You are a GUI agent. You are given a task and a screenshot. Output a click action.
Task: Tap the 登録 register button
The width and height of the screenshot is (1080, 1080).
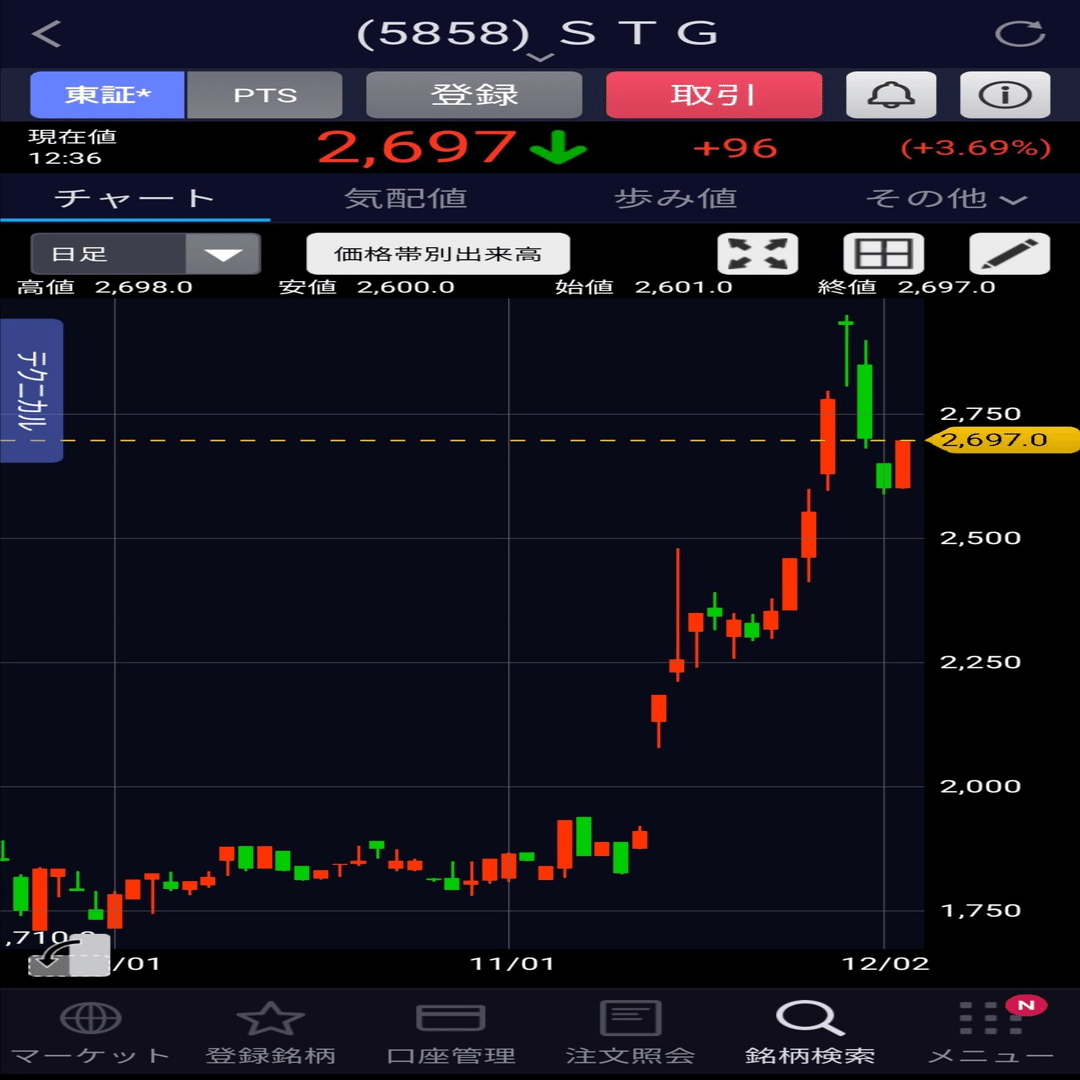point(474,94)
